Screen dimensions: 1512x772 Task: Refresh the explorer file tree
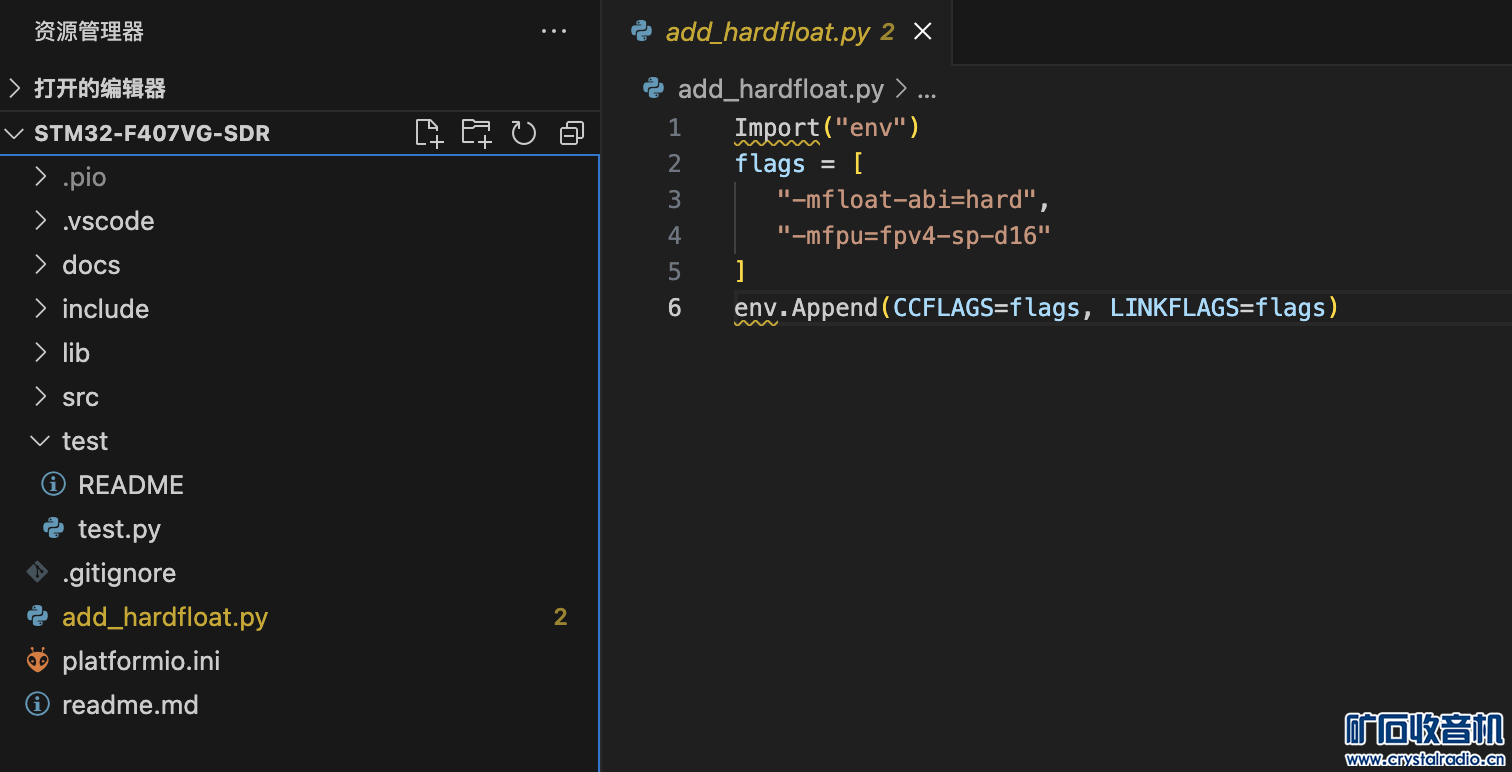(x=524, y=133)
